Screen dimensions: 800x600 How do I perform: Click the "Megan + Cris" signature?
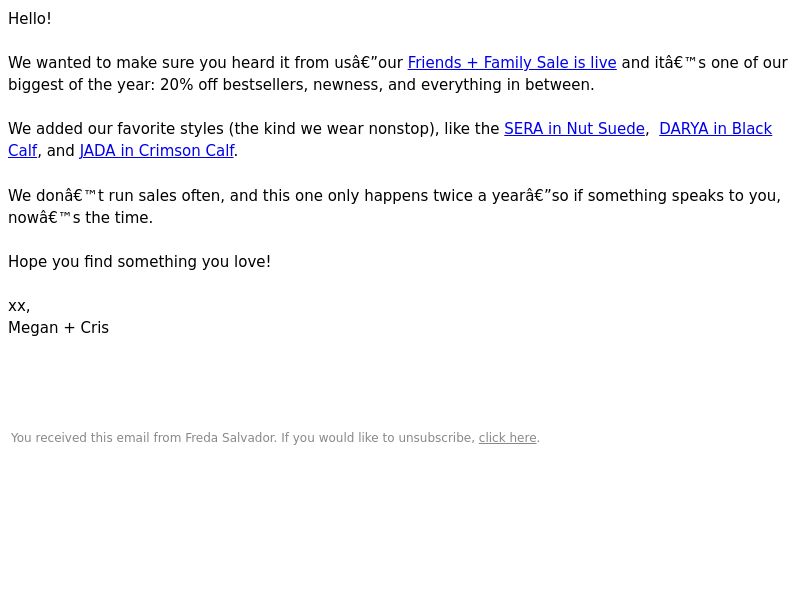[59, 328]
